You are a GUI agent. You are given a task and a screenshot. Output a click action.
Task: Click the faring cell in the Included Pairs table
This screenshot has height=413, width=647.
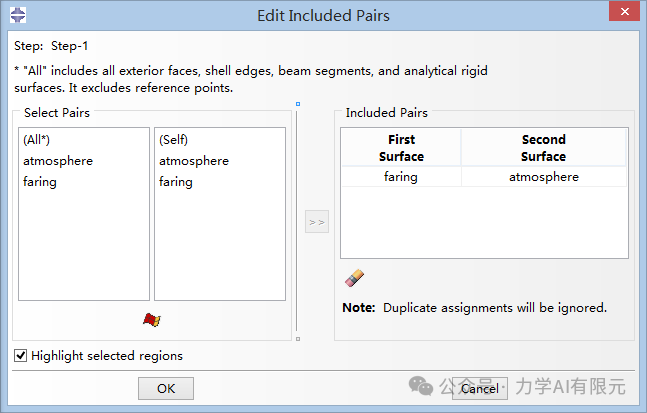pyautogui.click(x=401, y=177)
